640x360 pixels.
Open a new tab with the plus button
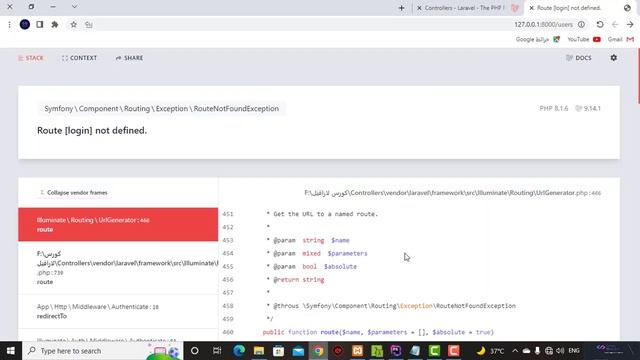402,8
